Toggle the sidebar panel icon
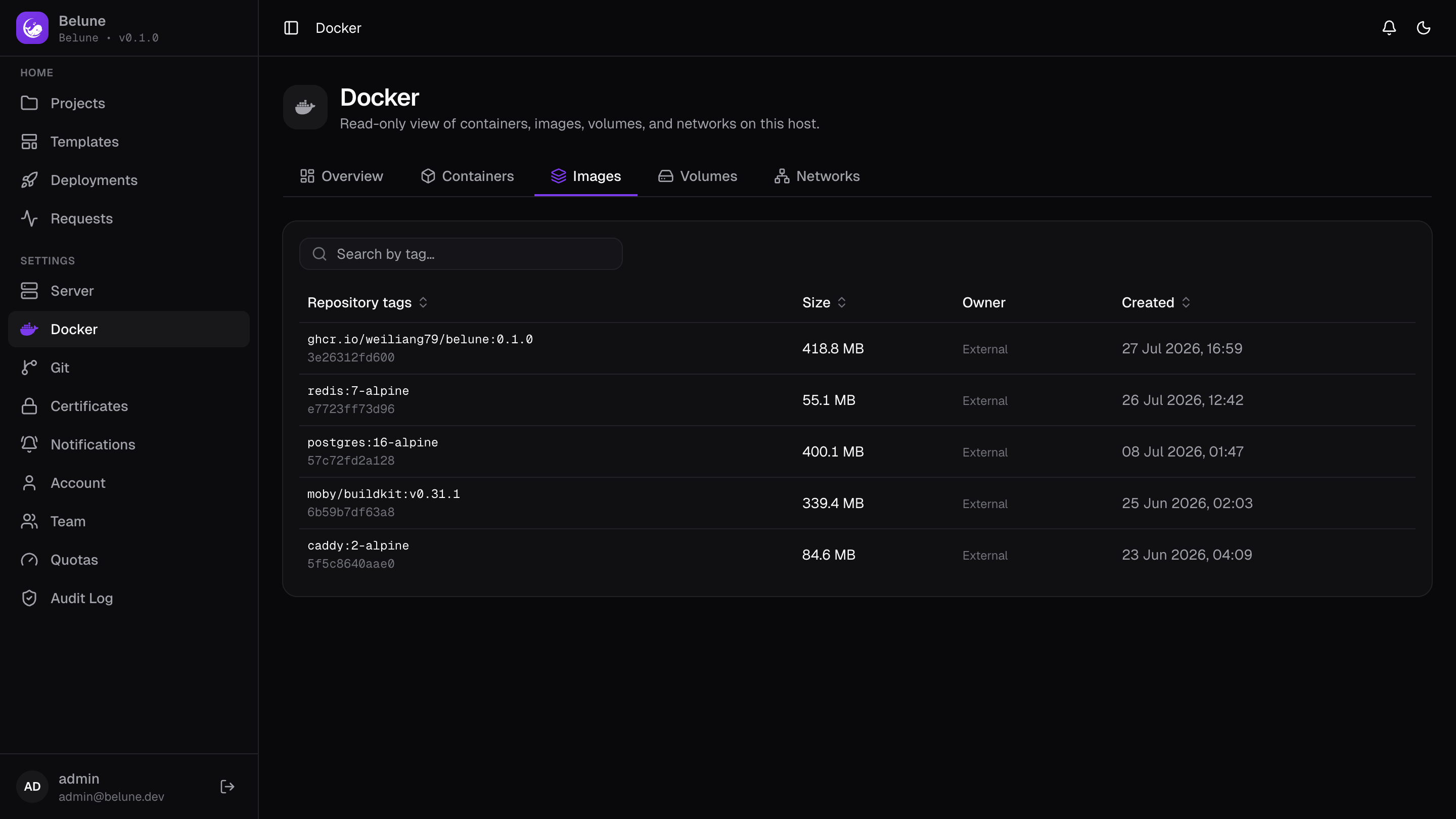 (x=291, y=28)
